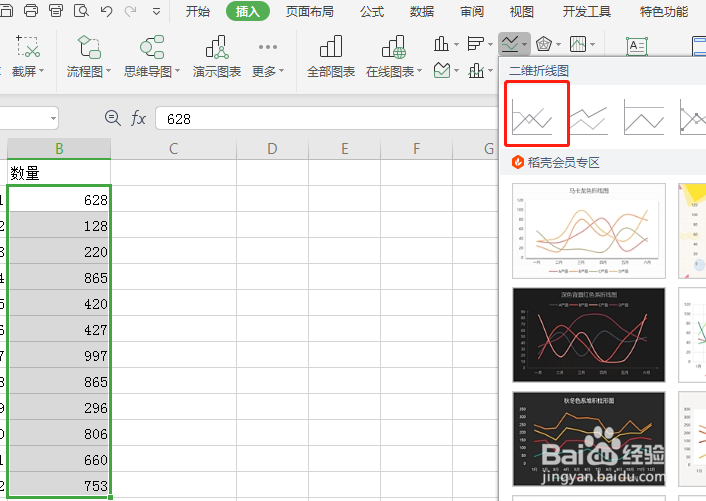Click the zoom magnifier icon beside formula bar
This screenshot has height=501, width=706.
(113, 118)
